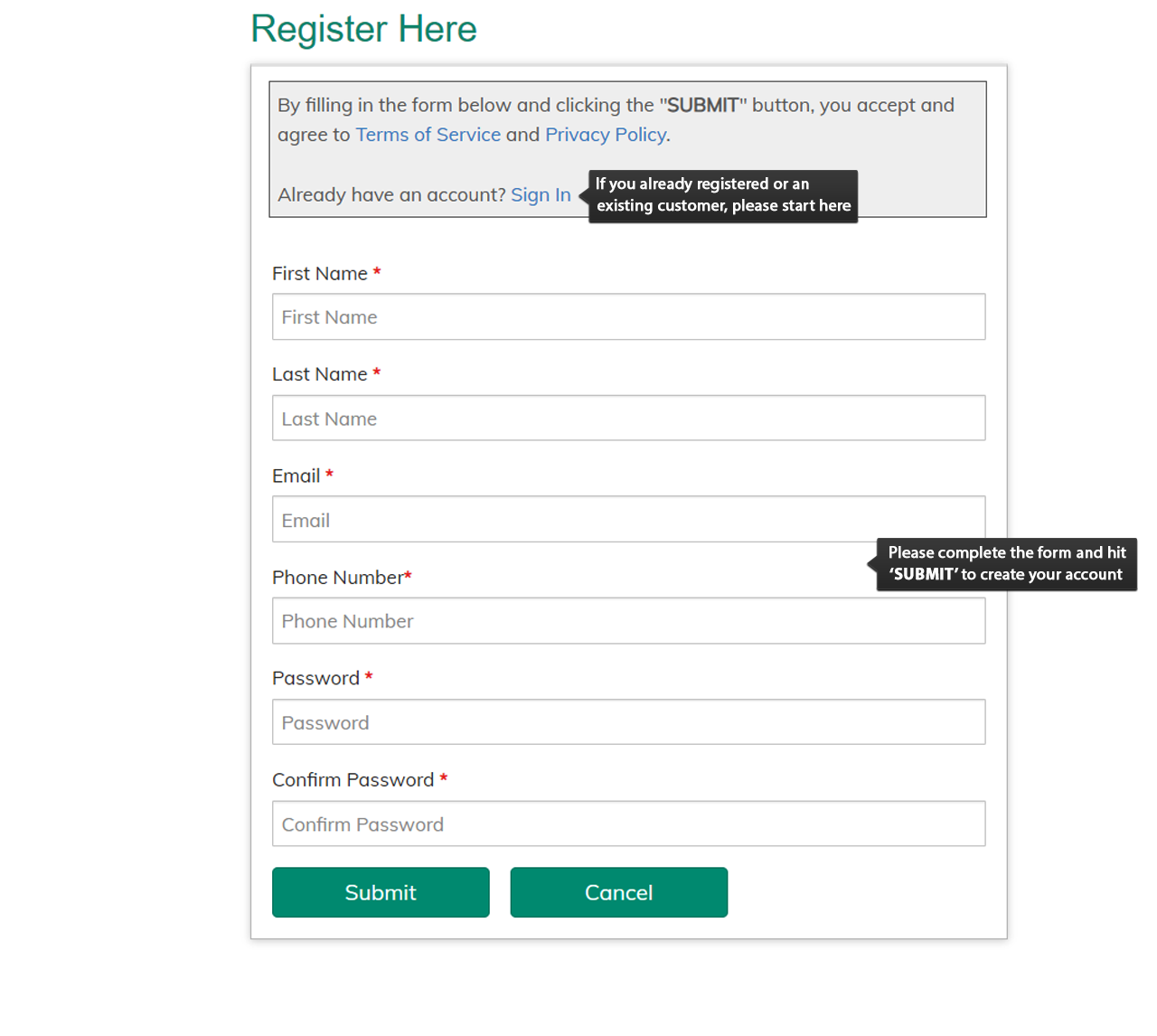This screenshot has height=1036, width=1157.
Task: Focus the First Name input field
Action: [x=629, y=317]
